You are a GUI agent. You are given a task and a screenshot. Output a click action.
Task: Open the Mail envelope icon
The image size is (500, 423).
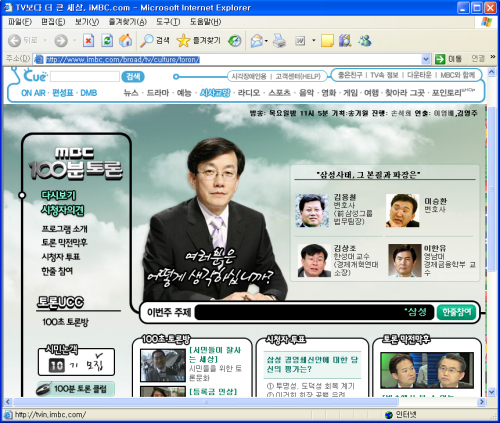tap(257, 41)
